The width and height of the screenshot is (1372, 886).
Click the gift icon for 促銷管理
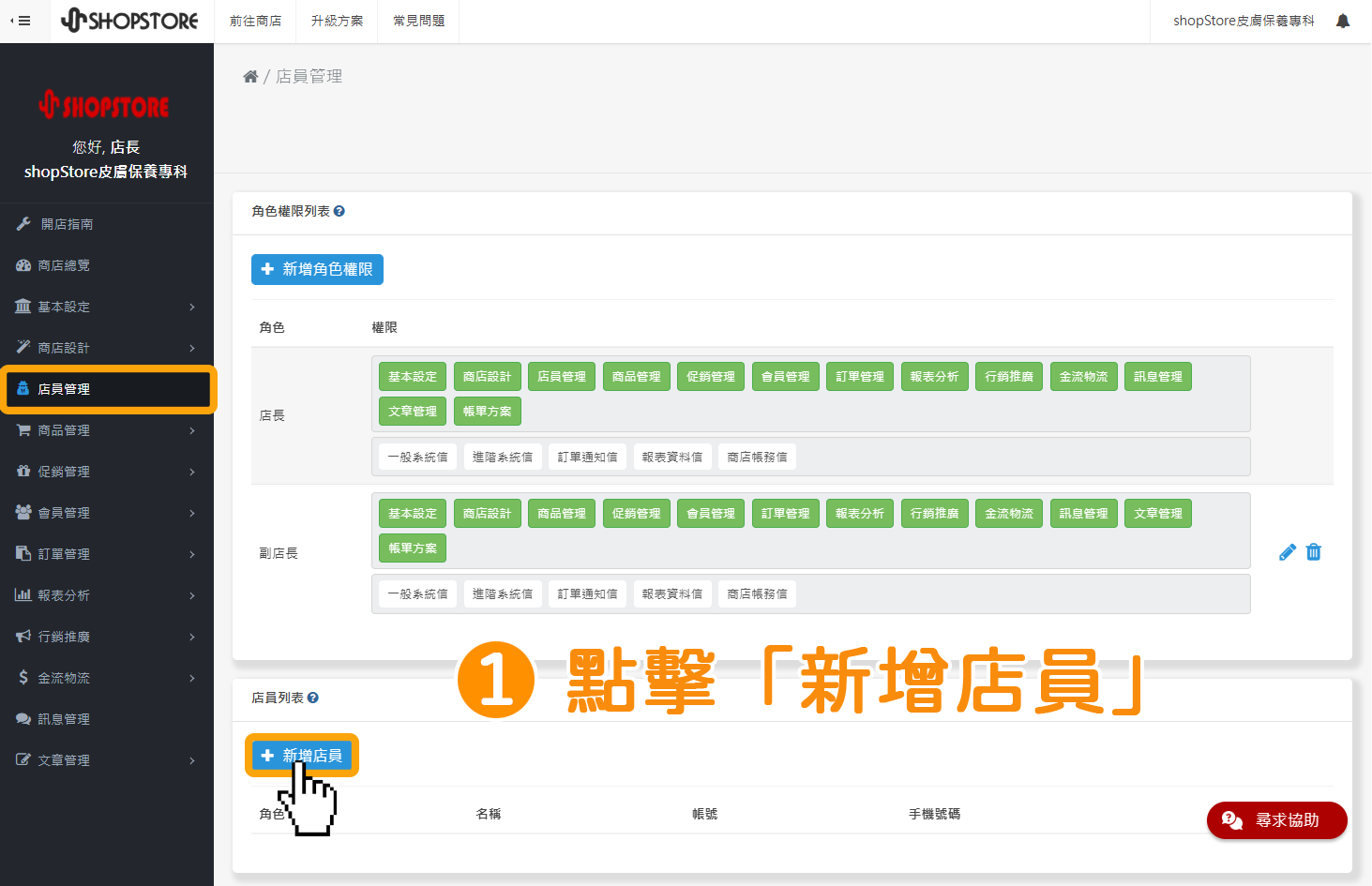(23, 471)
